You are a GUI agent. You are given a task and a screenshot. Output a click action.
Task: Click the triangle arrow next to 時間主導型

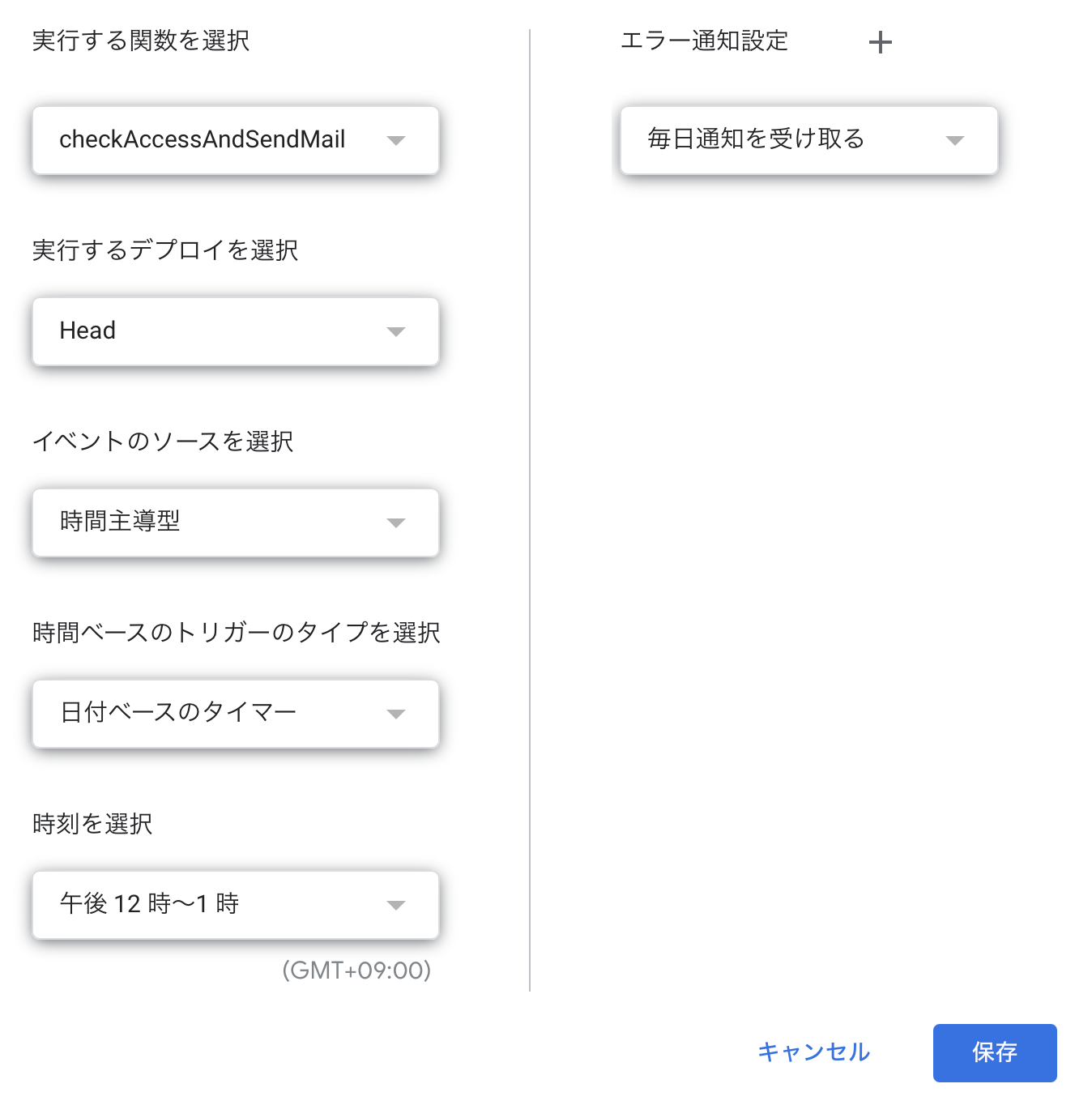(x=395, y=523)
